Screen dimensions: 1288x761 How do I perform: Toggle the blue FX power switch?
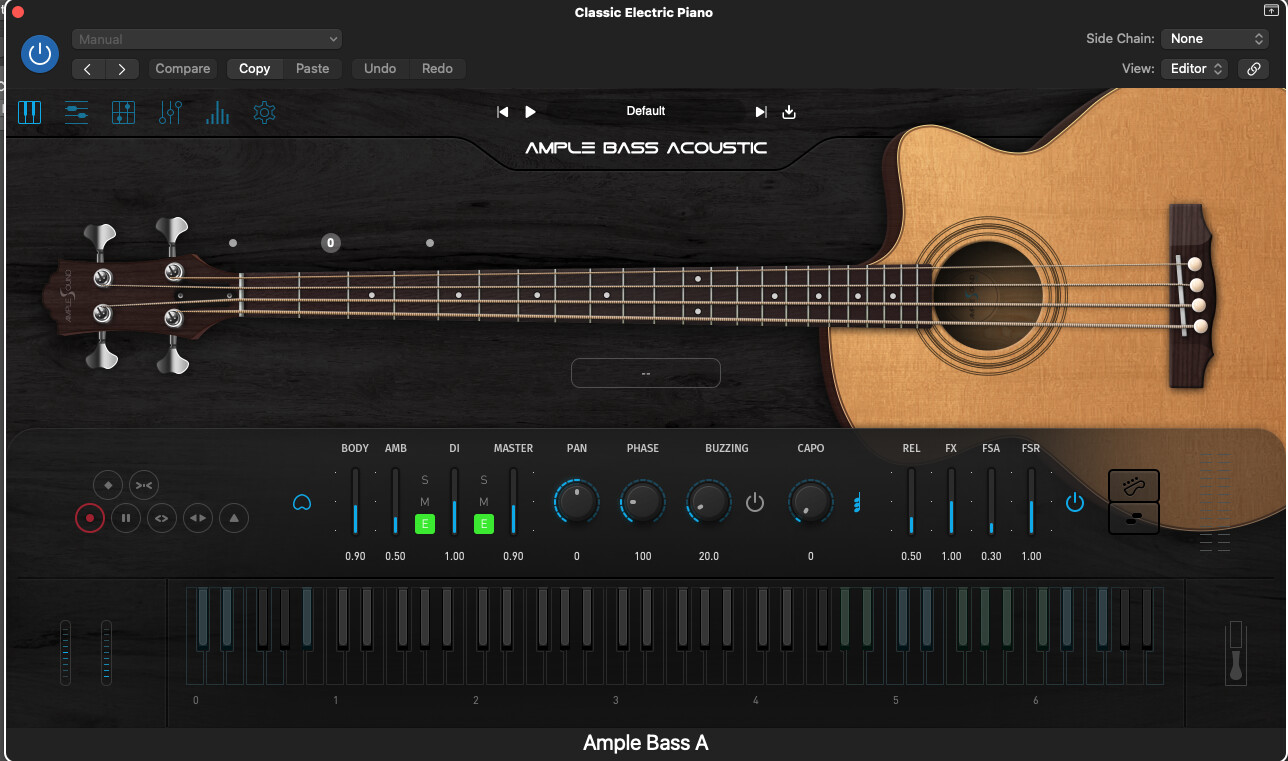[x=1075, y=502]
